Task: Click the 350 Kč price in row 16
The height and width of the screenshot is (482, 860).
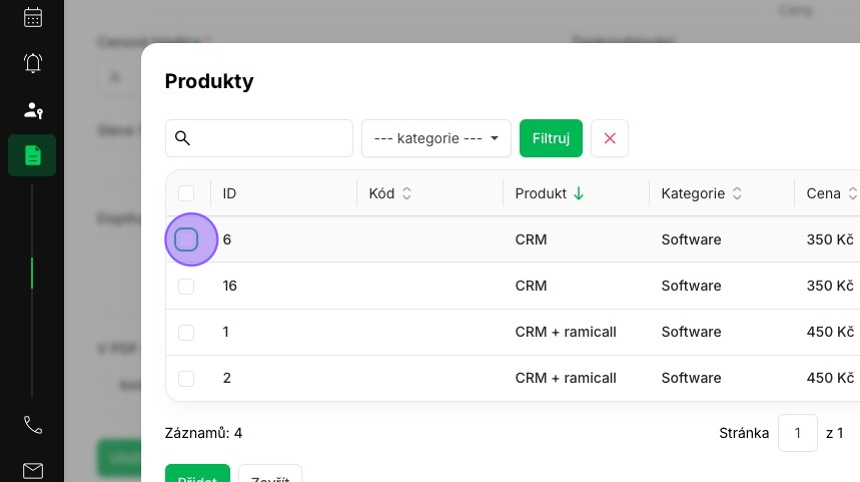Action: coord(830,286)
